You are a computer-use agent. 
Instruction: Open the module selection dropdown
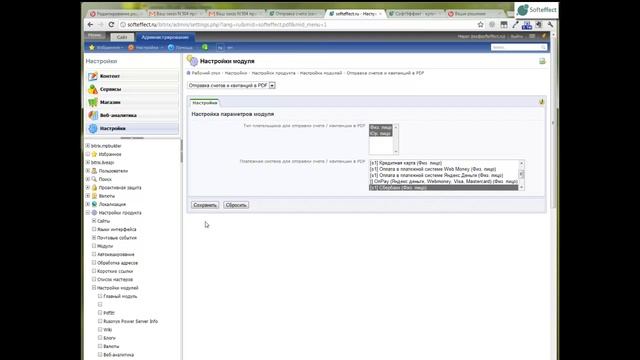(x=231, y=85)
